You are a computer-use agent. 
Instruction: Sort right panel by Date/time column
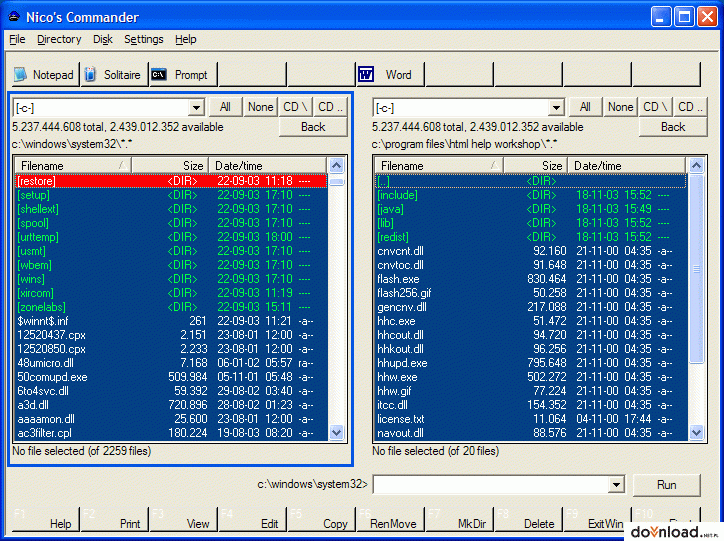point(627,165)
